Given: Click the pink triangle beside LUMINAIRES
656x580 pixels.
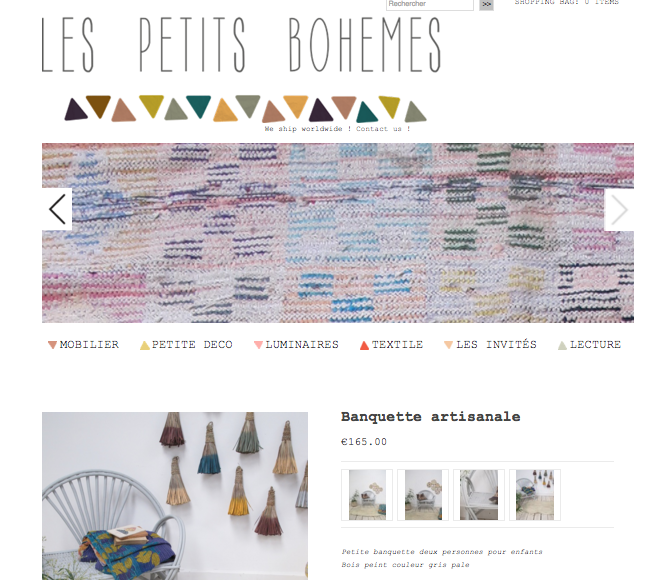Looking at the screenshot, I should [258, 345].
